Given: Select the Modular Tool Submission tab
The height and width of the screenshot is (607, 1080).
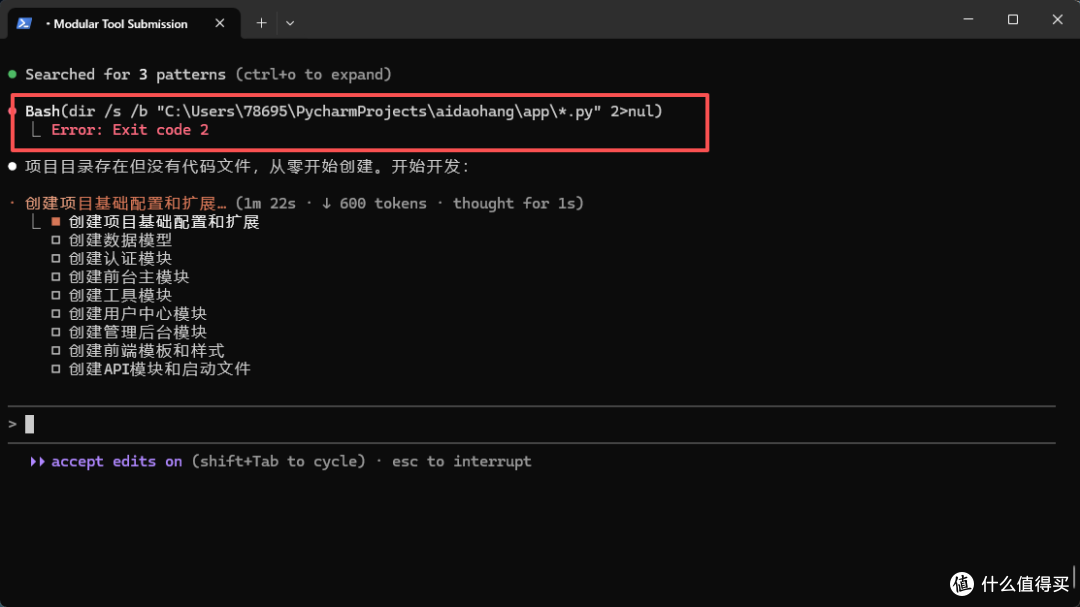Looking at the screenshot, I should click(x=120, y=22).
